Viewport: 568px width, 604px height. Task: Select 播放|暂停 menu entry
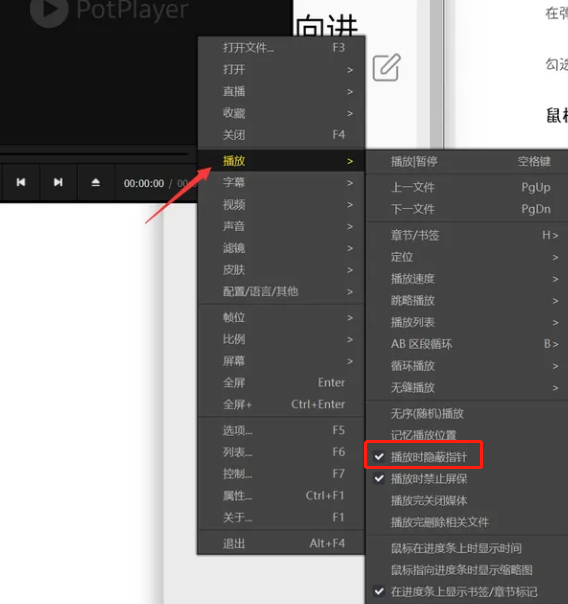pos(467,161)
